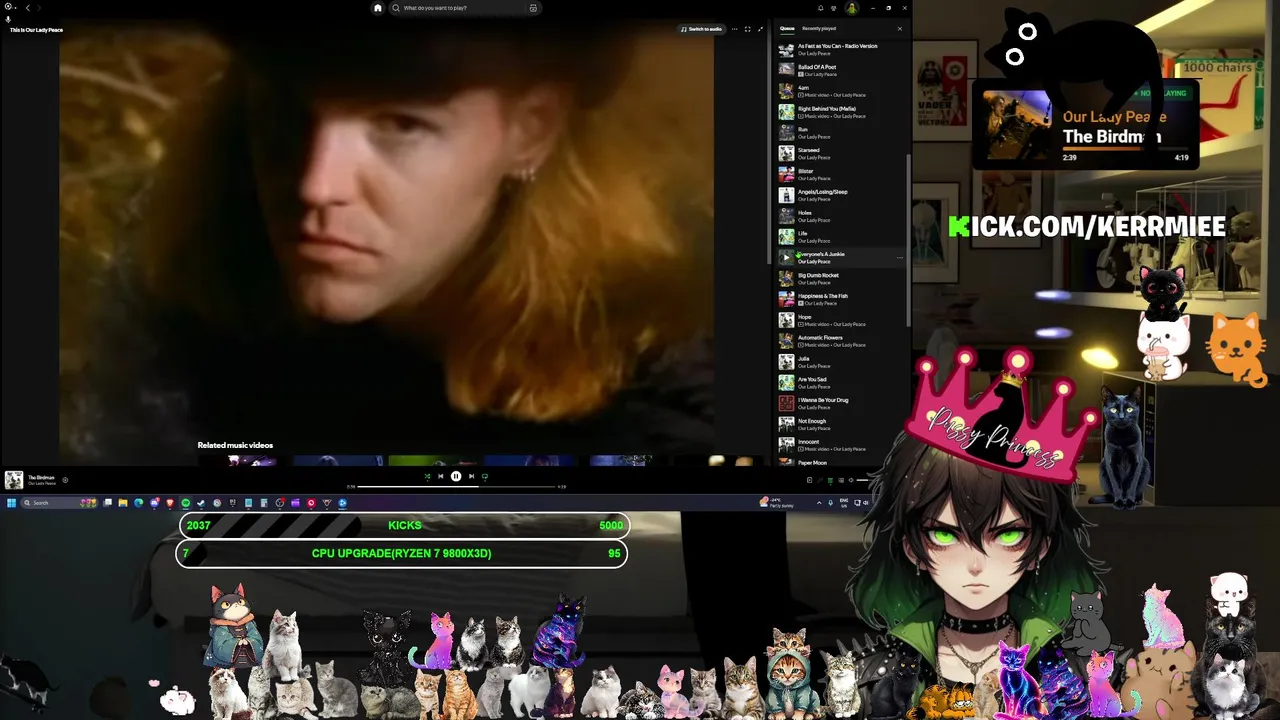Play '4am' from queue
This screenshot has height=720, width=1280.
[x=841, y=91]
